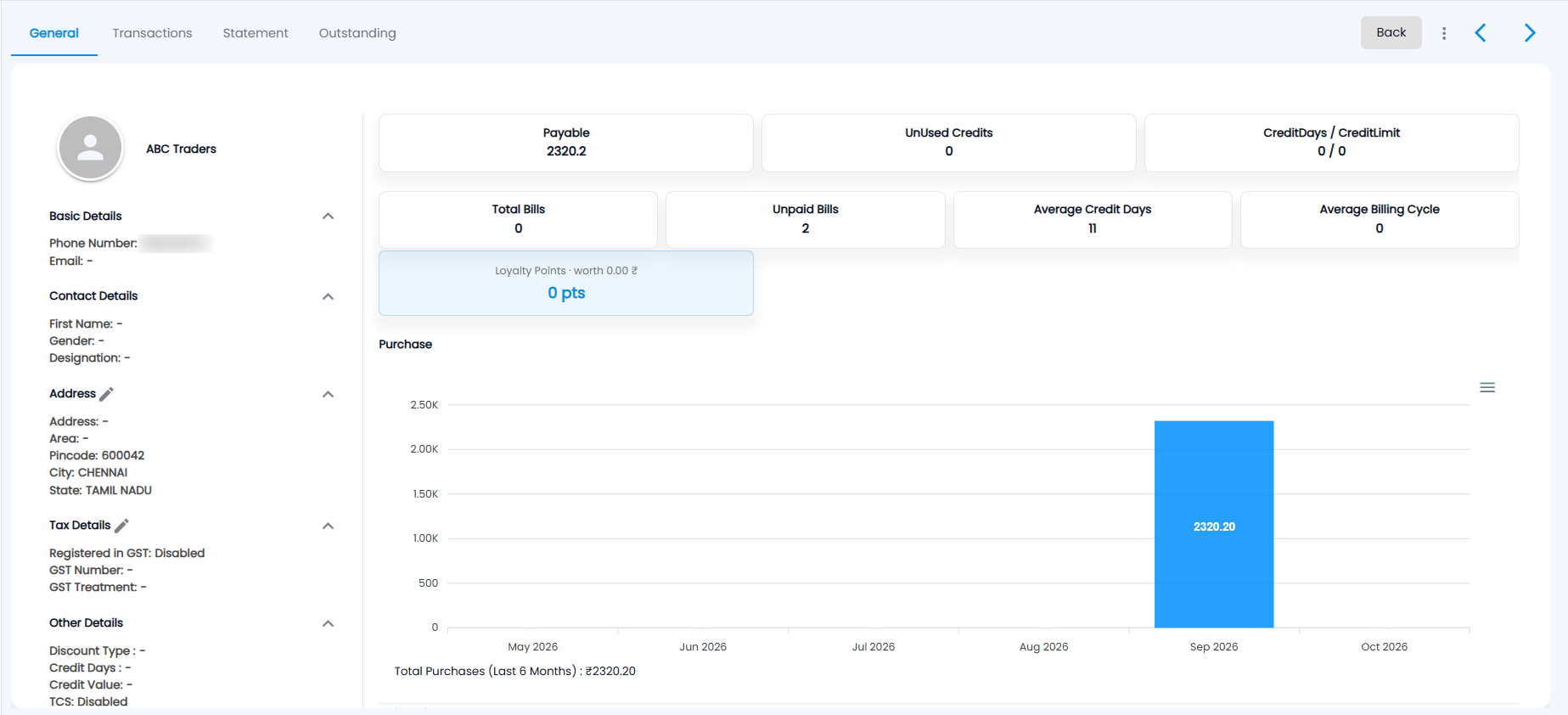1568x715 pixels.
Task: Click the TCS: Disabled text
Action: point(88,702)
